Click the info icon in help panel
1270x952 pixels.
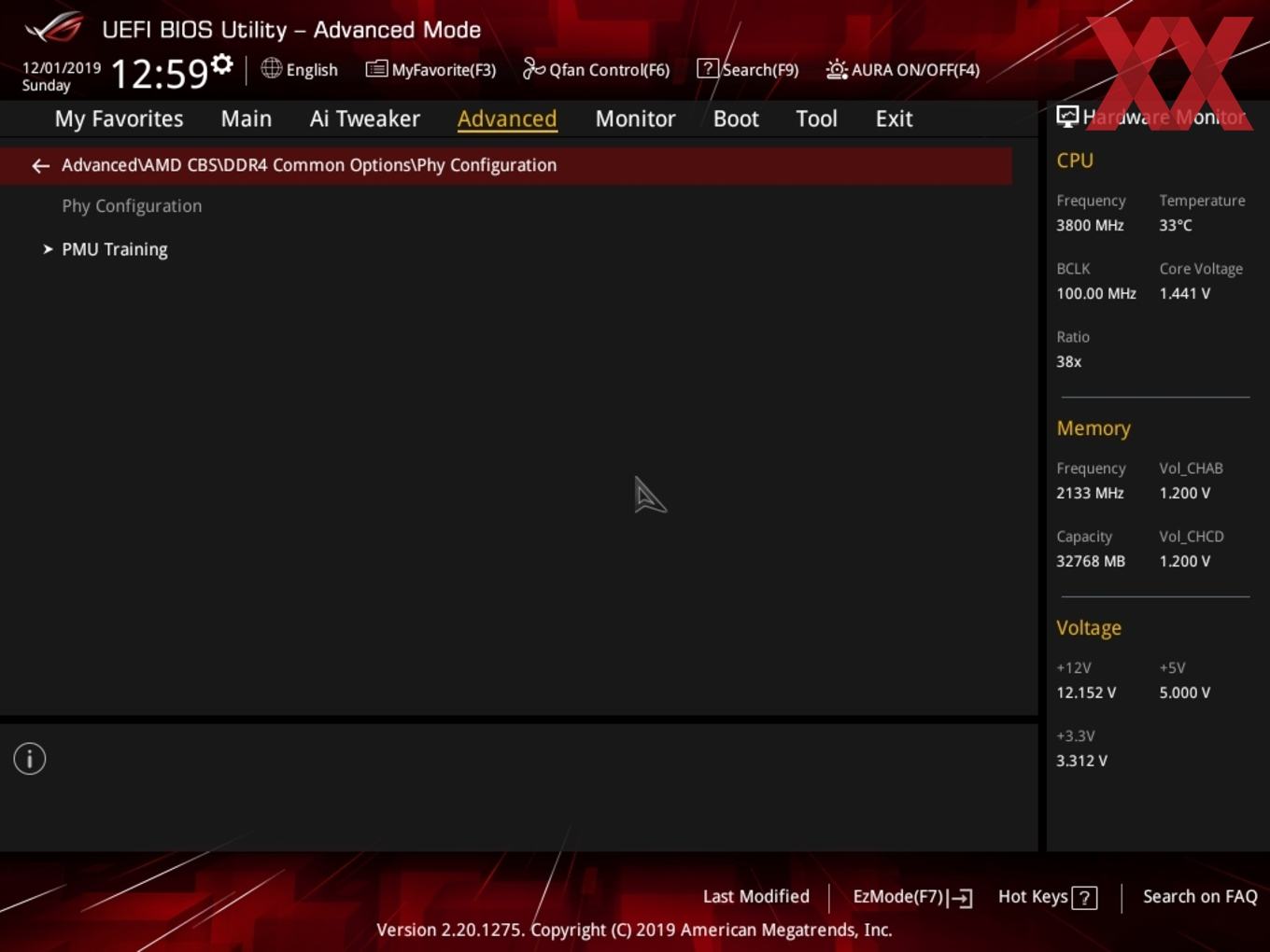click(30, 759)
